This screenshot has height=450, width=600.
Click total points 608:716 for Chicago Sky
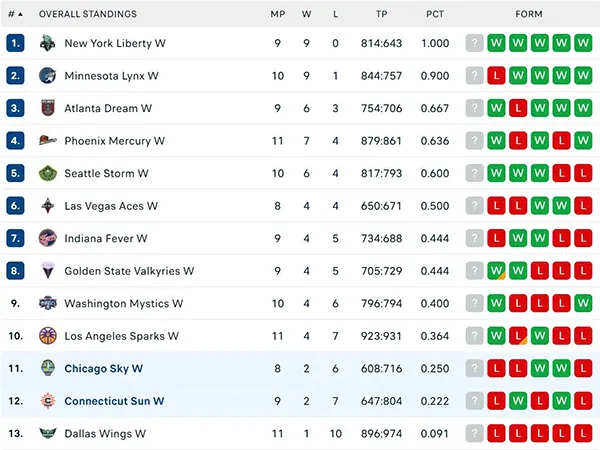[382, 368]
